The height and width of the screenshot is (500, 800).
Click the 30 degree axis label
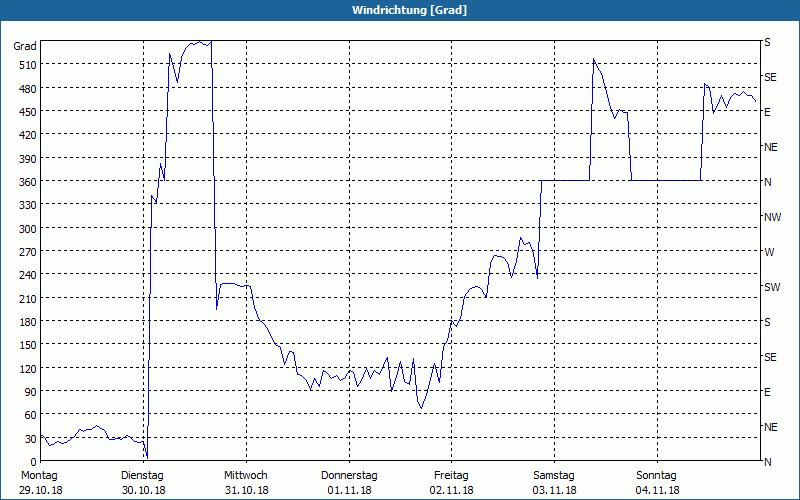click(30, 439)
